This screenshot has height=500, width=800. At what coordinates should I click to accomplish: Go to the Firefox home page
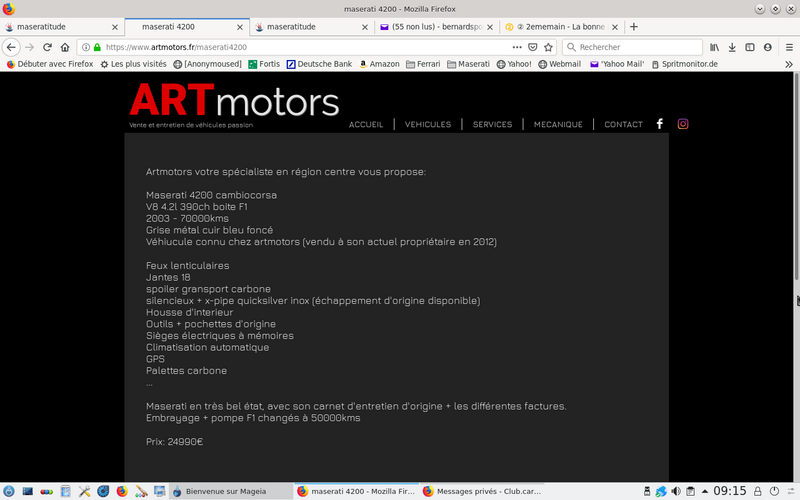65,47
